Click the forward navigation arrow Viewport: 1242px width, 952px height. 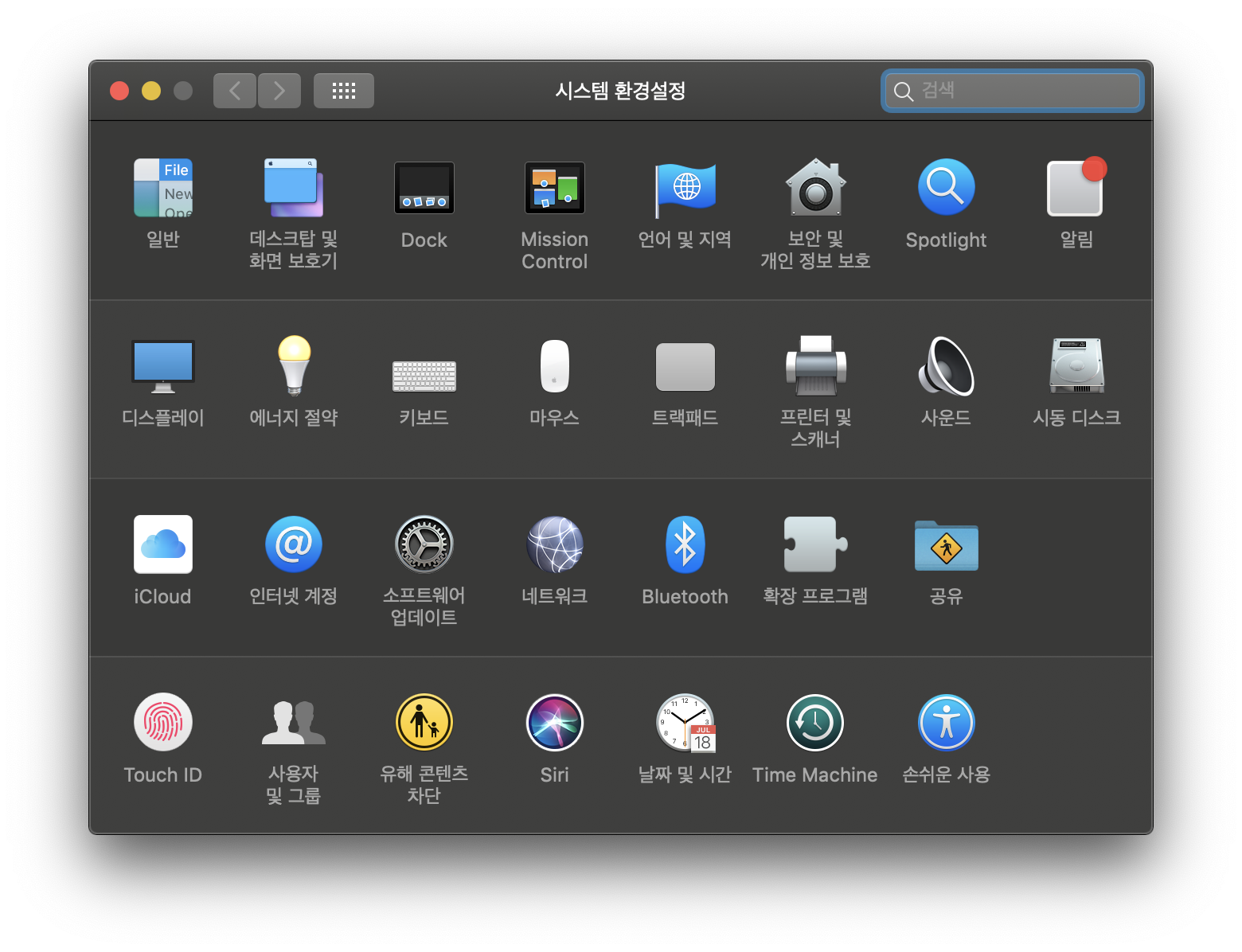click(279, 91)
